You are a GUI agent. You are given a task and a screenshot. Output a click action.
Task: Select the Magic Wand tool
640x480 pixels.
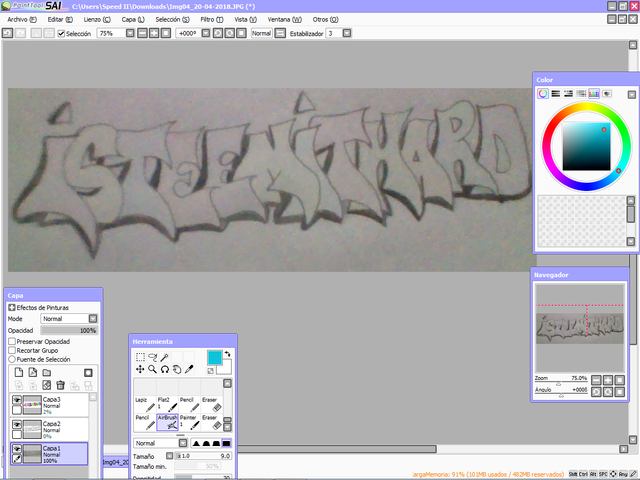click(164, 358)
